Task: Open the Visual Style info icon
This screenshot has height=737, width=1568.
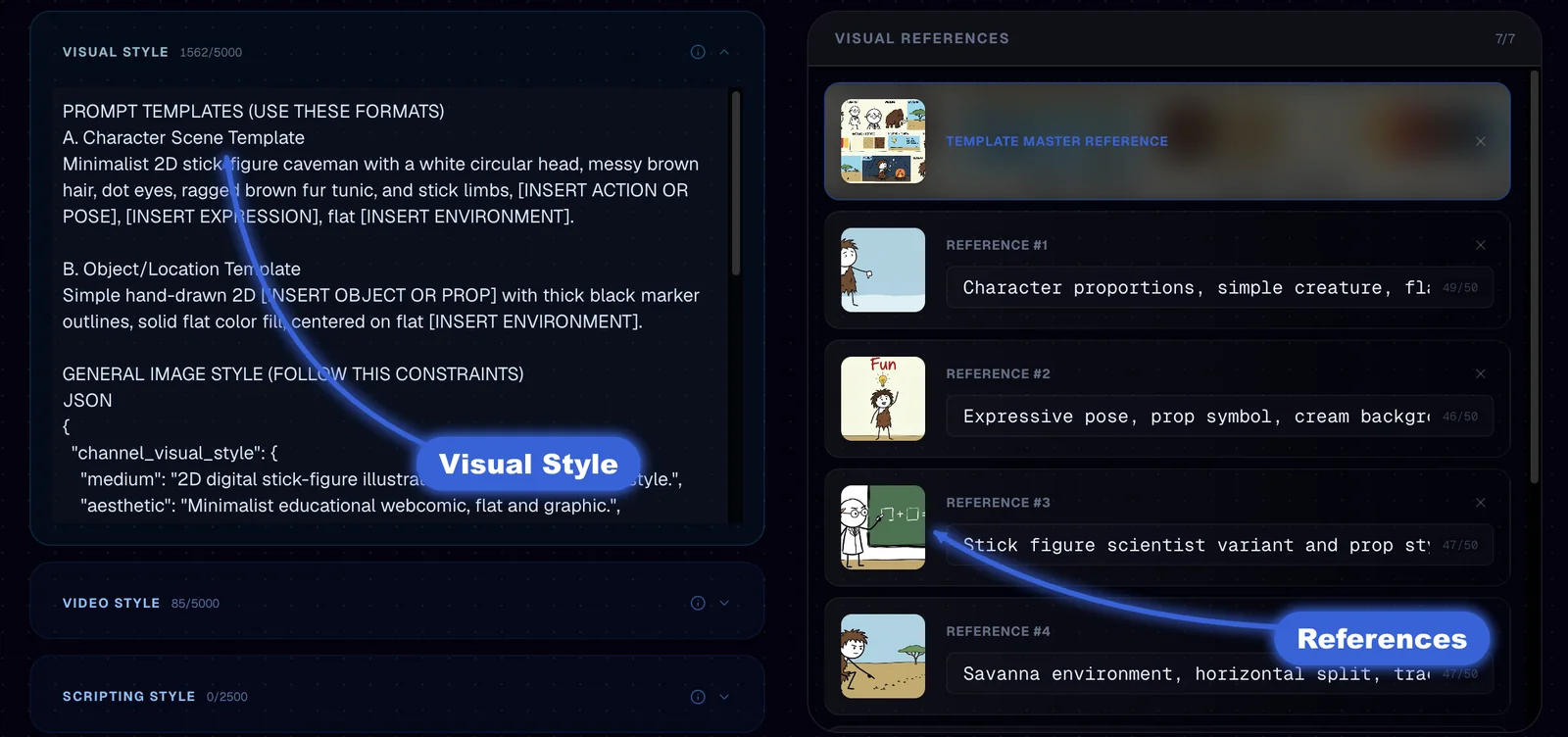Action: click(698, 52)
